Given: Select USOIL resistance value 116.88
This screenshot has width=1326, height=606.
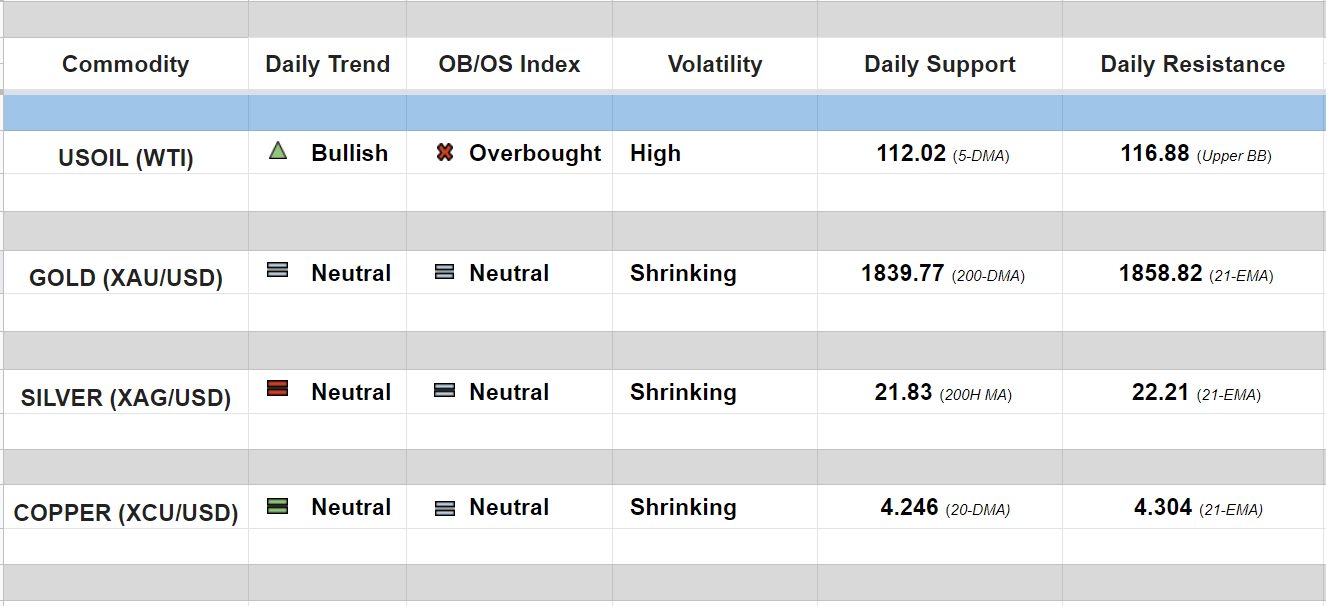Looking at the screenshot, I should (x=1155, y=153).
